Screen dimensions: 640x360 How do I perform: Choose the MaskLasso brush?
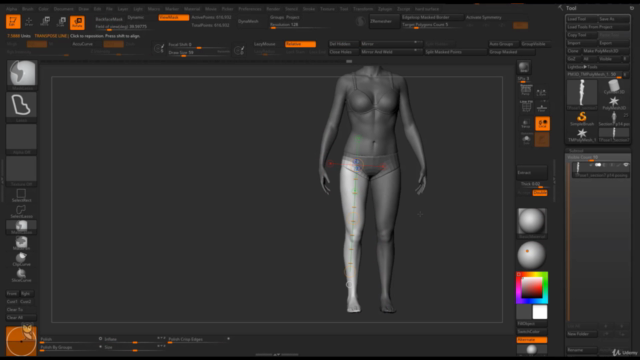pyautogui.click(x=21, y=227)
